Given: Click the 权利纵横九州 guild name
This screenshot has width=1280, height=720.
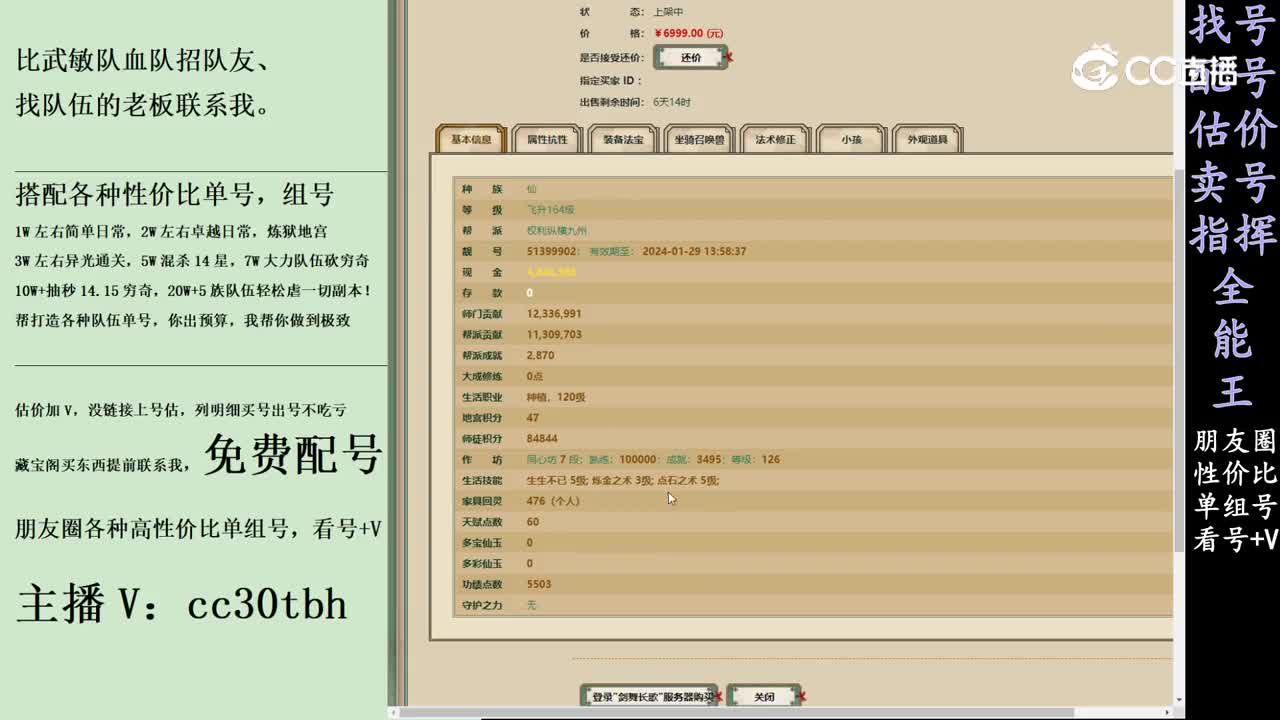Looking at the screenshot, I should click(557, 231).
